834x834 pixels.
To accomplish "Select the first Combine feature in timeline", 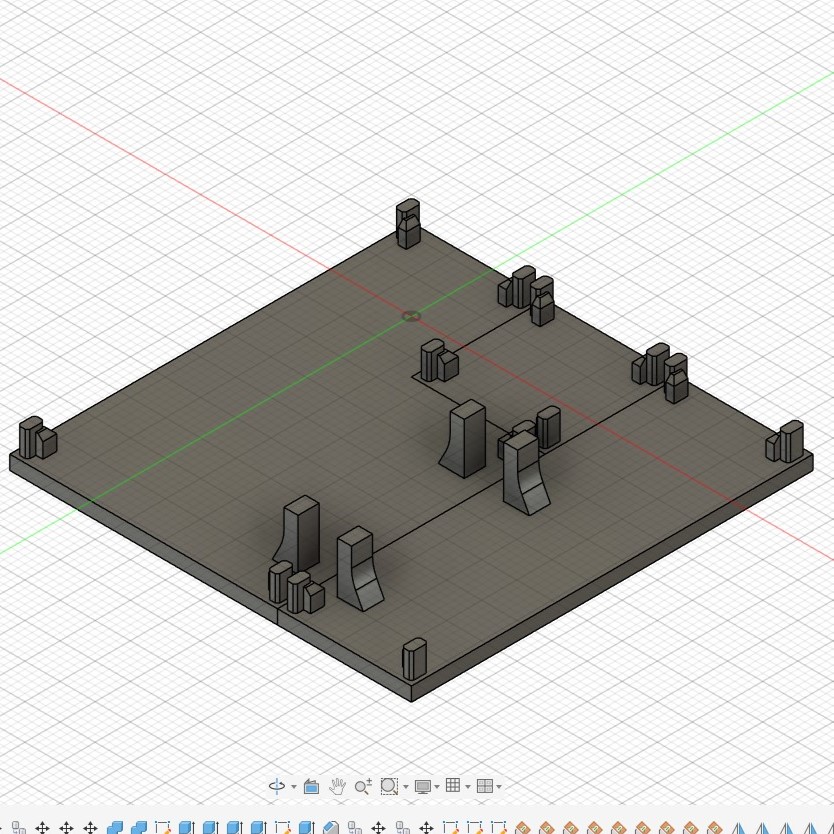I will click(x=115, y=828).
